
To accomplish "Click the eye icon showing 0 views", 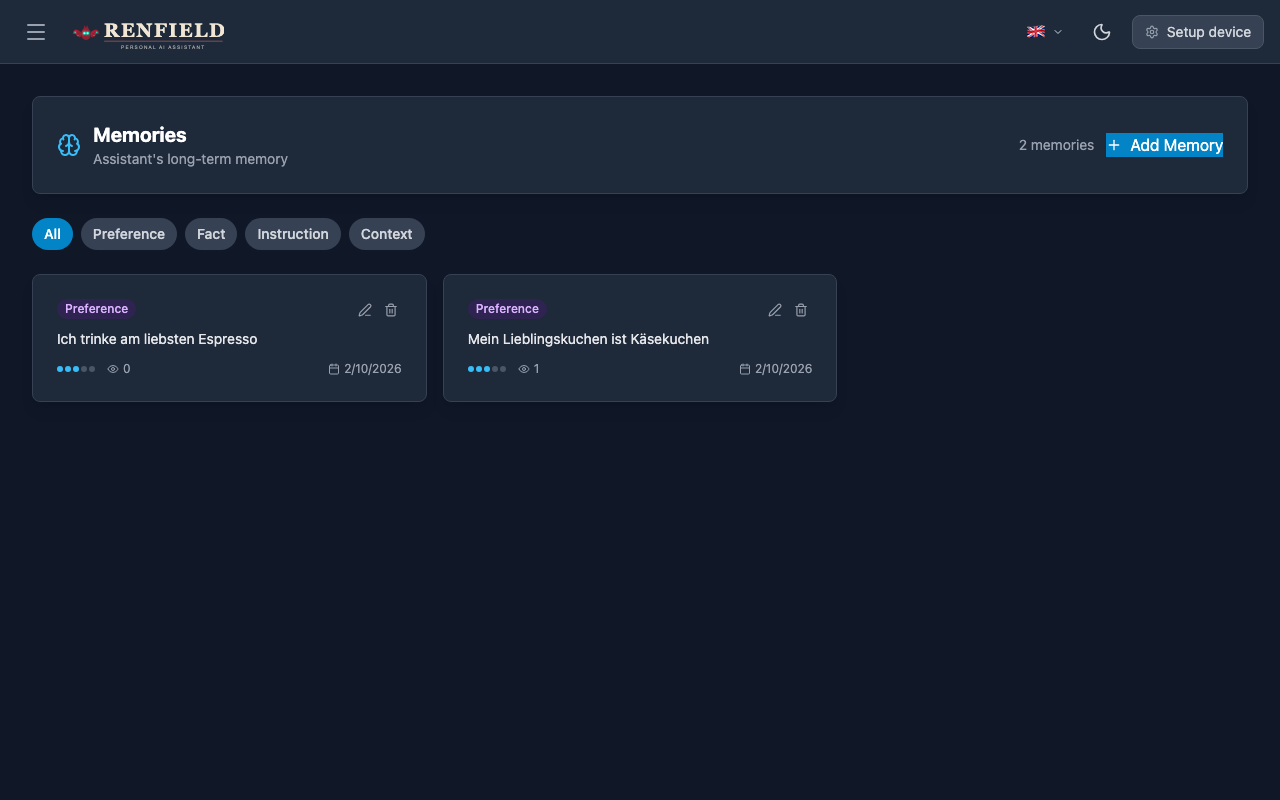I will tap(112, 369).
